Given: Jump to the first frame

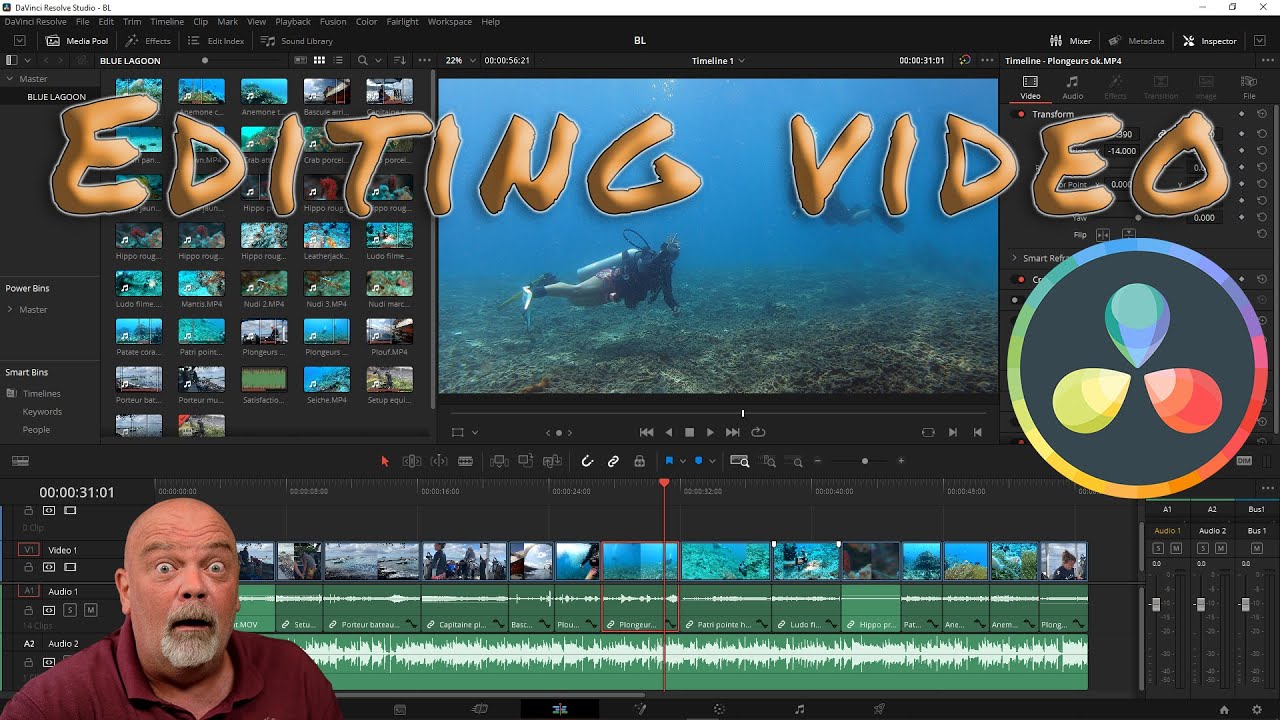Looking at the screenshot, I should [646, 432].
